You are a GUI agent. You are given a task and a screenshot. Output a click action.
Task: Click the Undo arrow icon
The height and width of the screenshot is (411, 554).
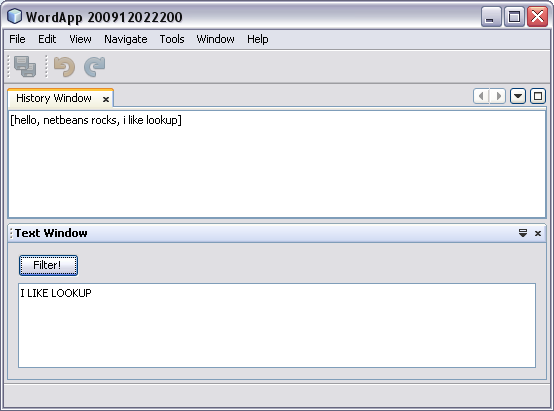coord(64,66)
